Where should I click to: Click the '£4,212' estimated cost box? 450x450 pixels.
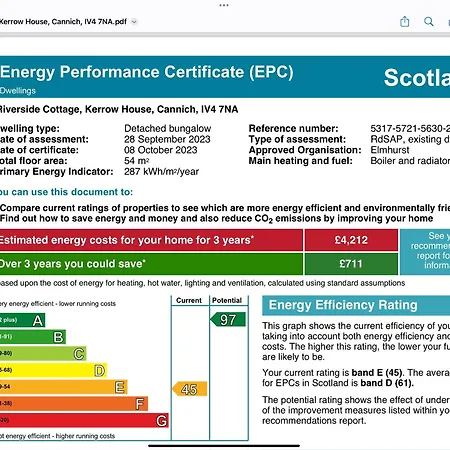(x=351, y=240)
